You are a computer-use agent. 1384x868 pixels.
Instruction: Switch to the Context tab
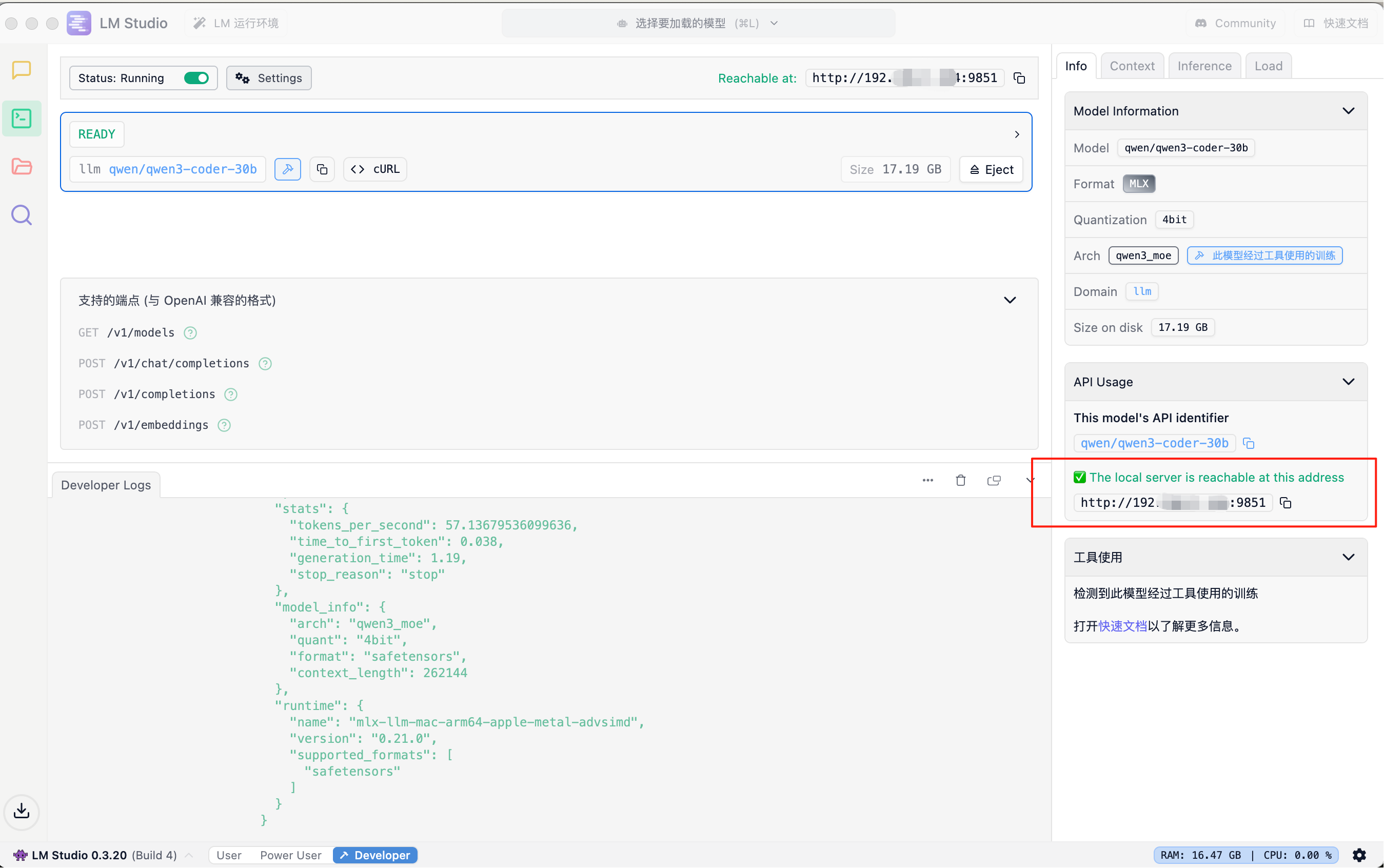1132,66
